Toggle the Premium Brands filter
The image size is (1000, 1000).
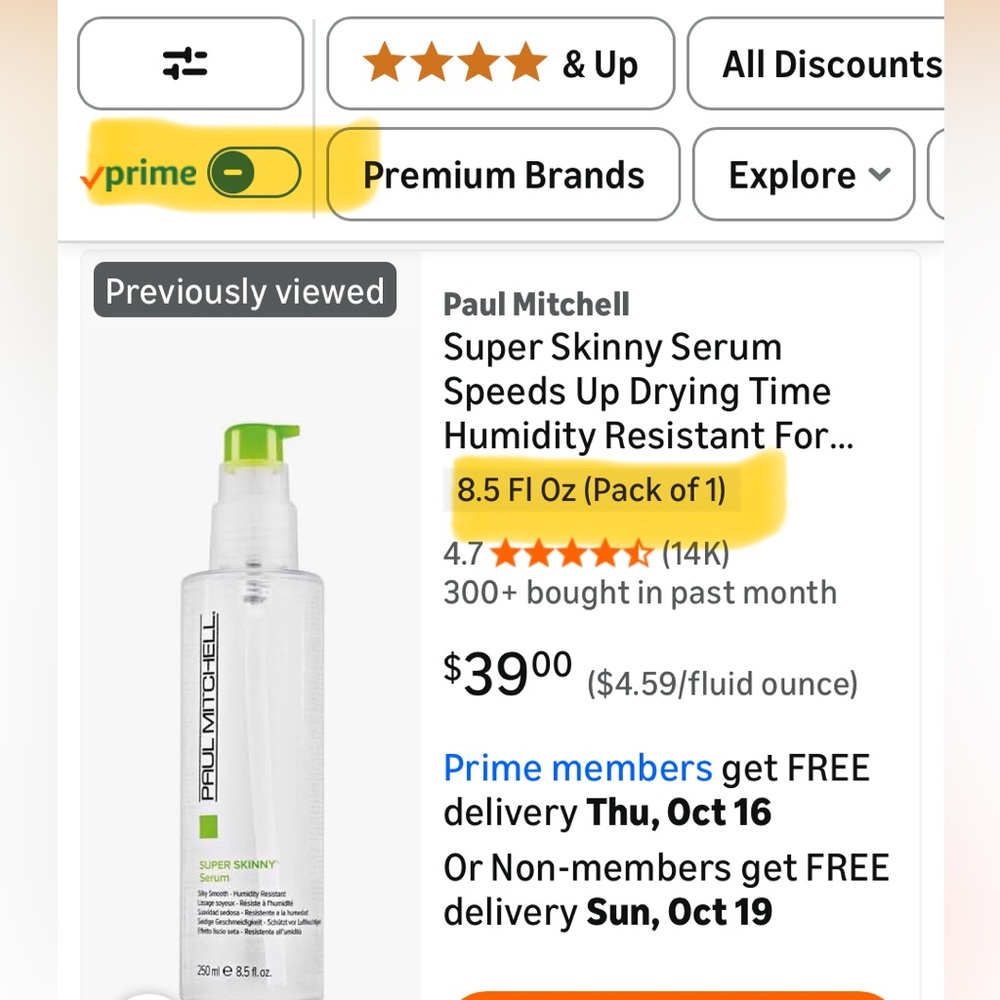(x=503, y=173)
